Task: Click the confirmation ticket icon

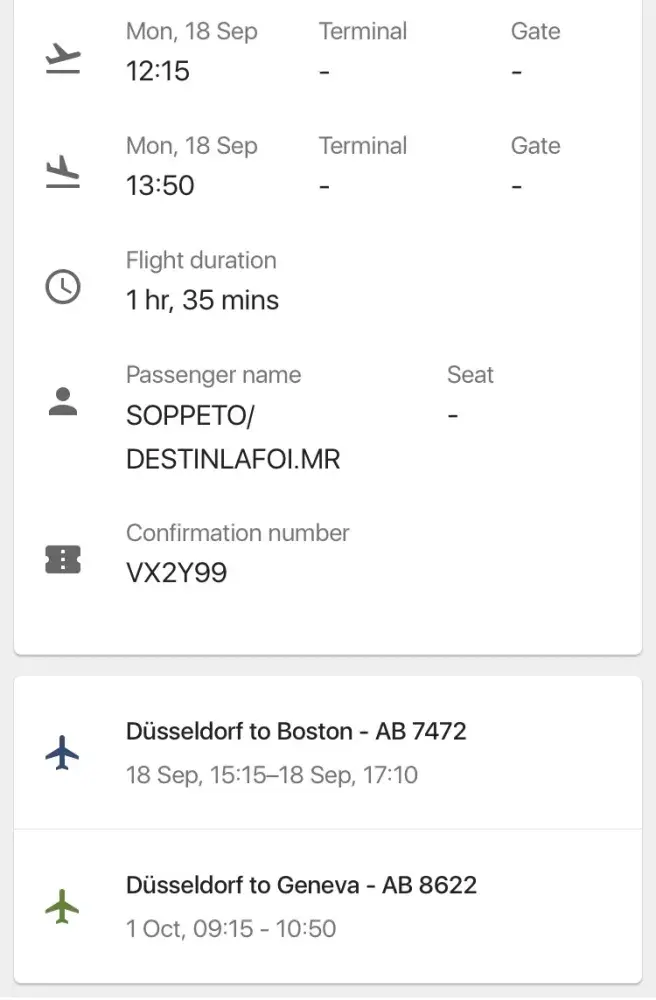Action: (62, 560)
